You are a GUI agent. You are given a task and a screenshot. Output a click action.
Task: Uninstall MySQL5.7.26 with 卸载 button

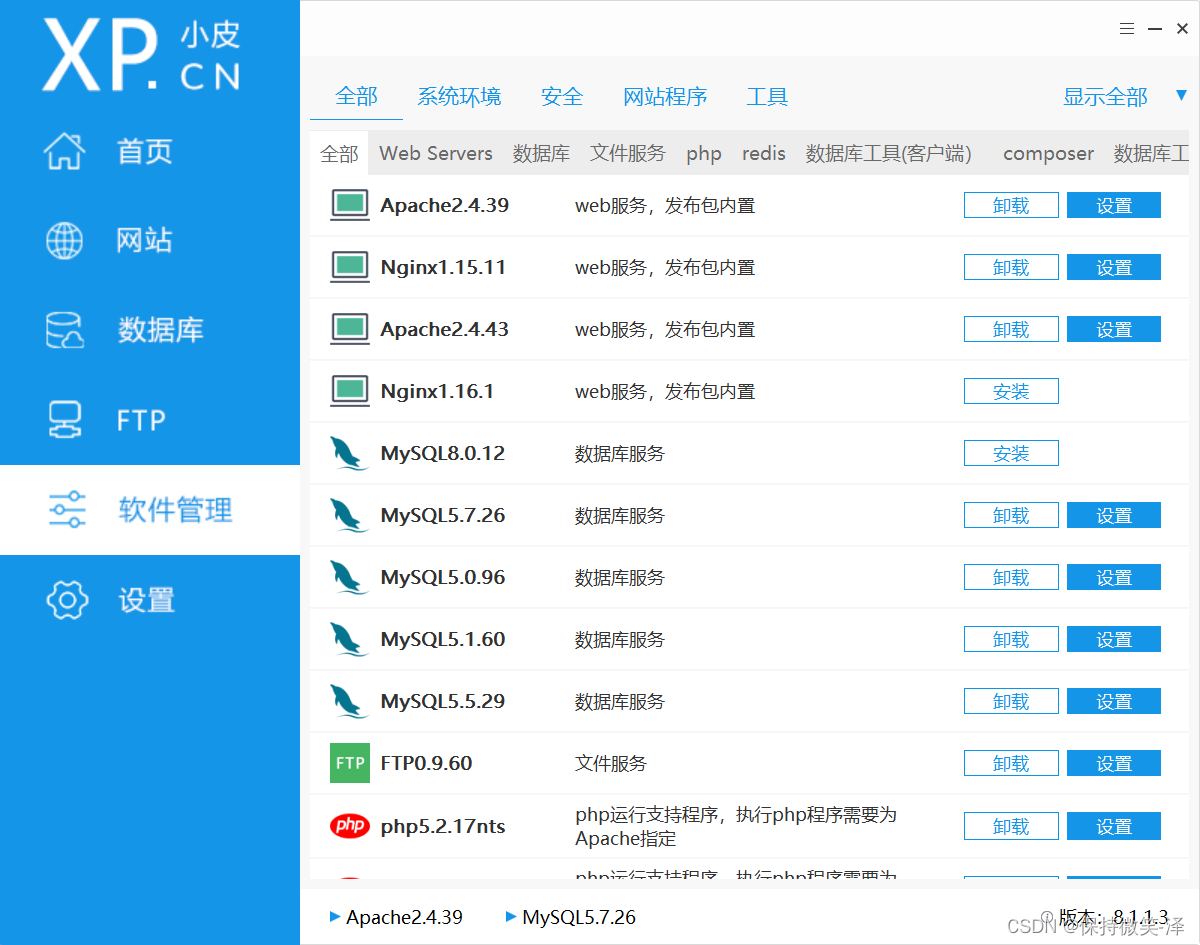click(1011, 515)
